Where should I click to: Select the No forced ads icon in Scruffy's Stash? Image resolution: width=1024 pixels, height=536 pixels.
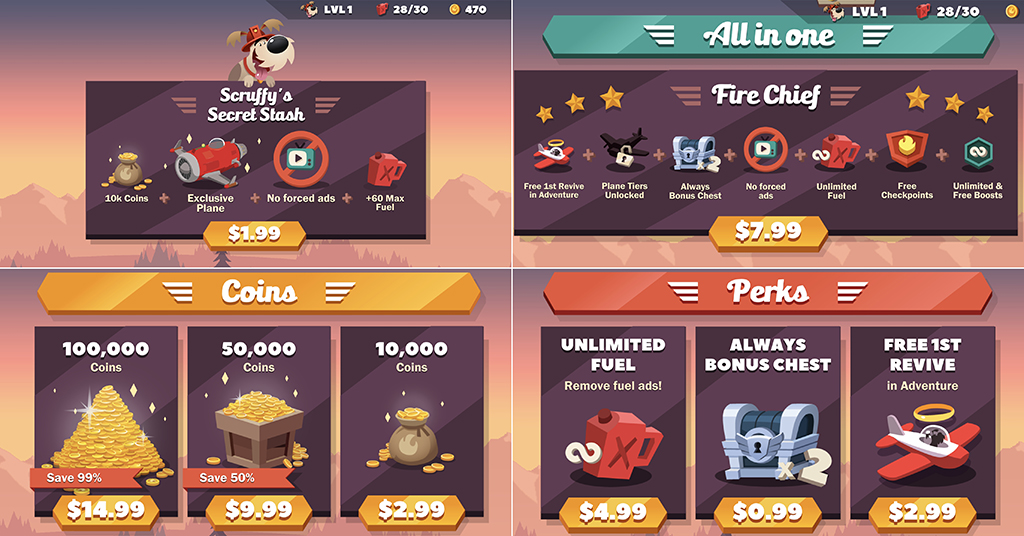click(298, 159)
